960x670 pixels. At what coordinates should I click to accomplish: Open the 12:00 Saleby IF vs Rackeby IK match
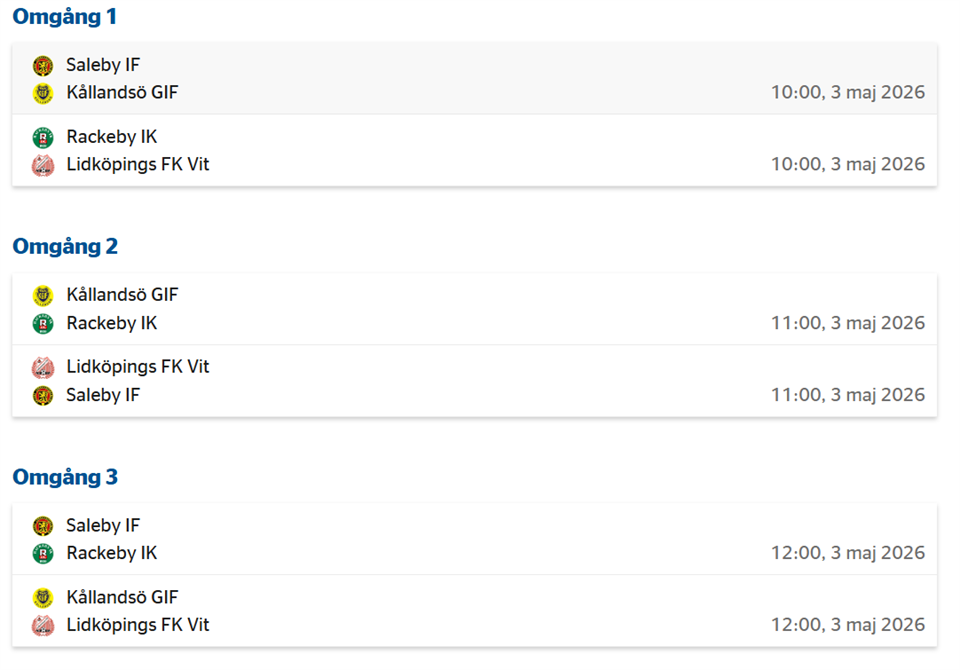474,539
